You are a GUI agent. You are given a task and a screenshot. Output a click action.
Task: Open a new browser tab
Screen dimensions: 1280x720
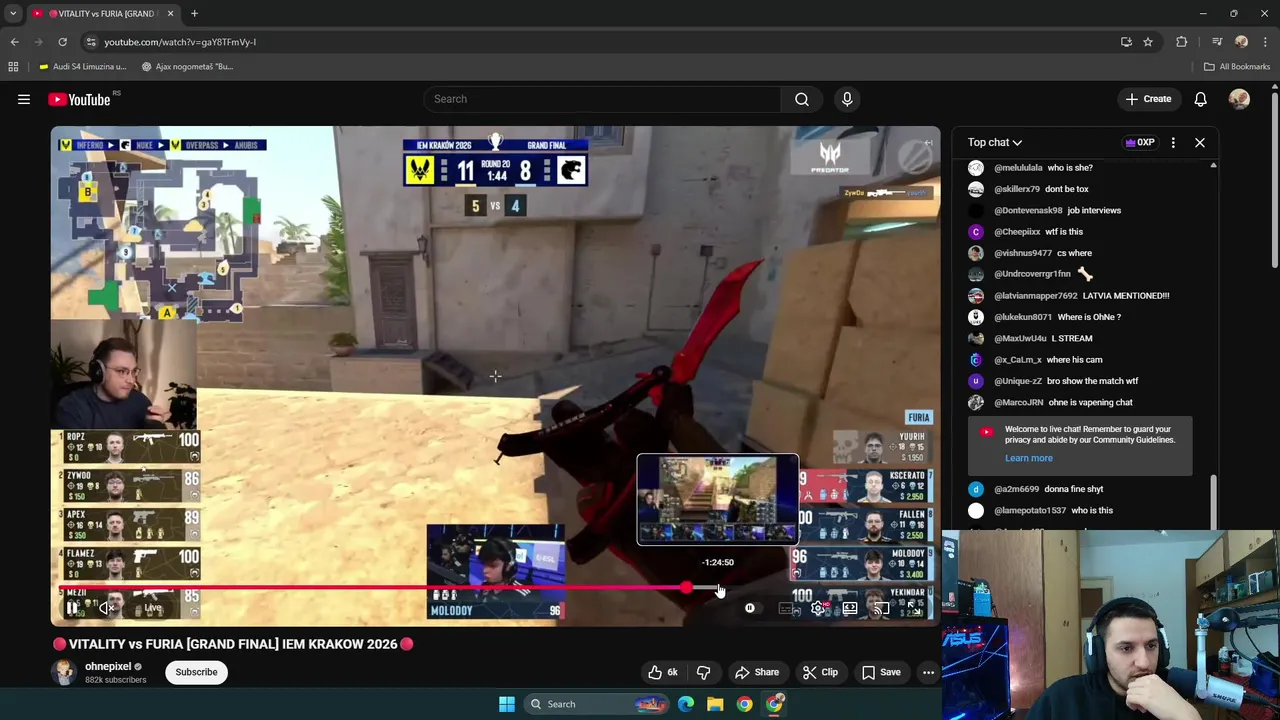coord(194,14)
